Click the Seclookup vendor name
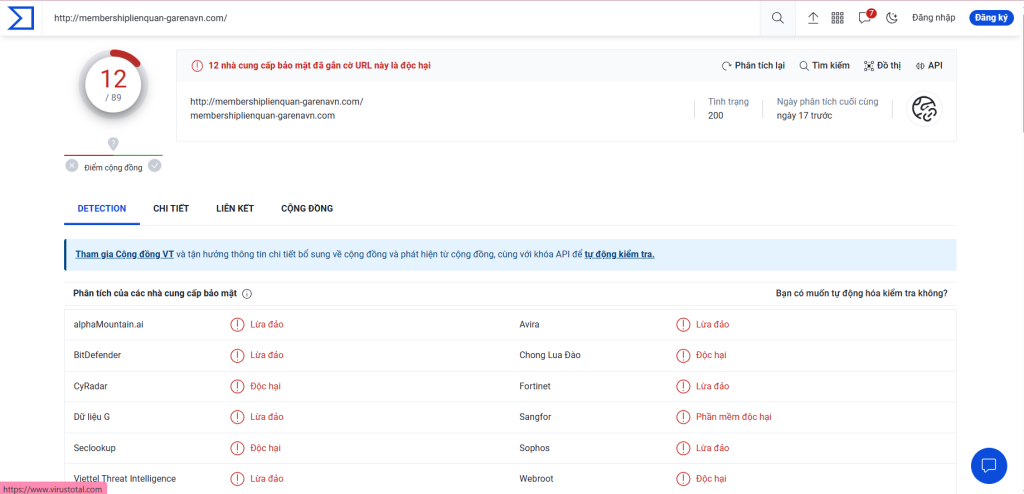This screenshot has height=494, width=1024. [95, 448]
